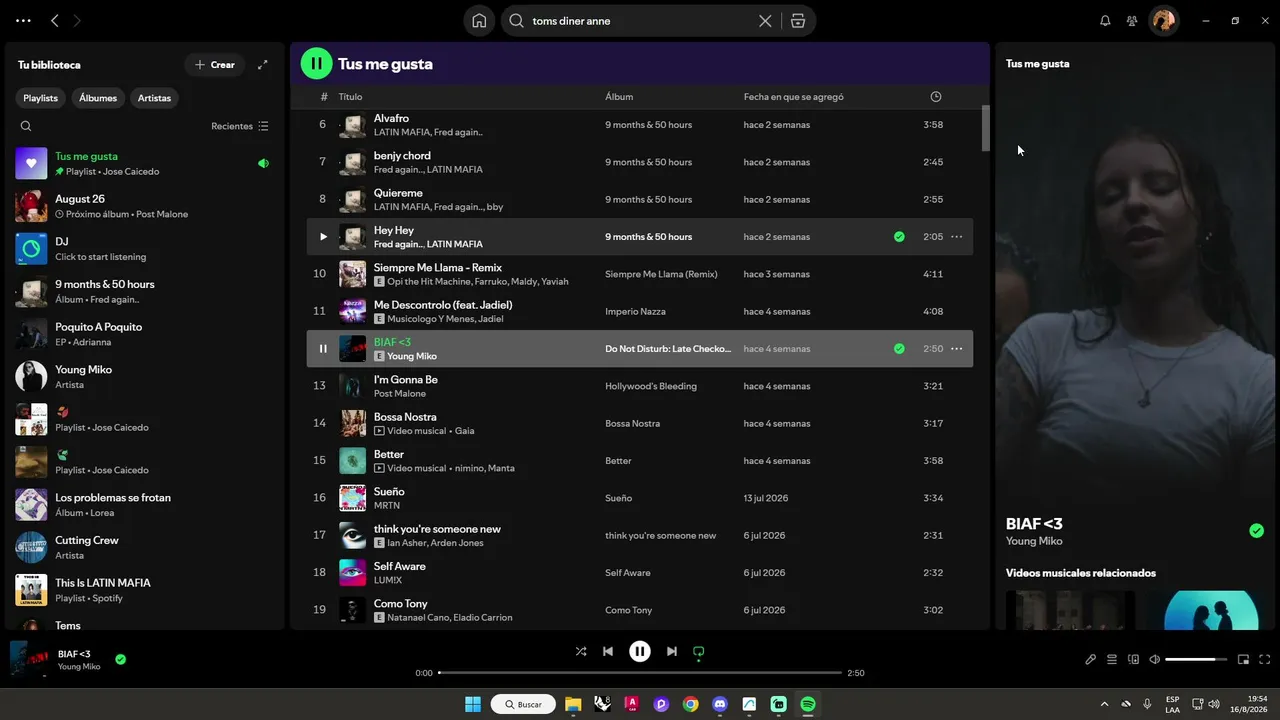This screenshot has width=1280, height=720.
Task: Select the 'Como Tony' track title
Action: pos(401,604)
